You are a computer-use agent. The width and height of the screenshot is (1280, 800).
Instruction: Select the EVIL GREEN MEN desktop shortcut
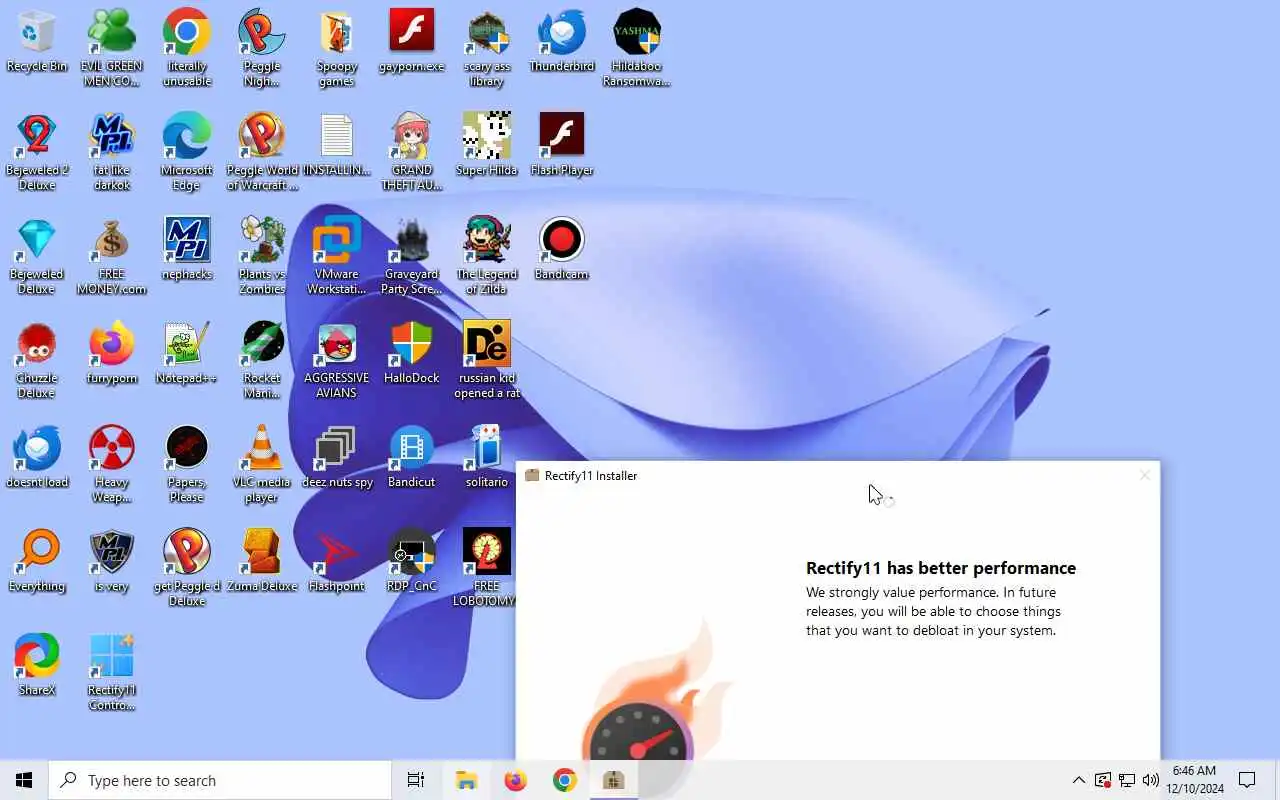[x=112, y=48]
